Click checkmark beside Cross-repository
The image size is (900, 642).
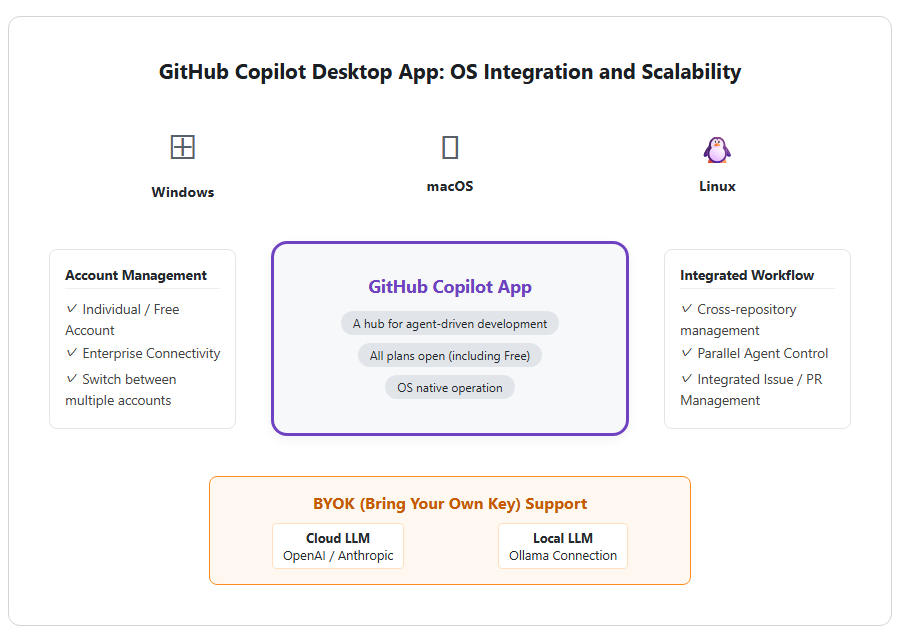point(686,308)
